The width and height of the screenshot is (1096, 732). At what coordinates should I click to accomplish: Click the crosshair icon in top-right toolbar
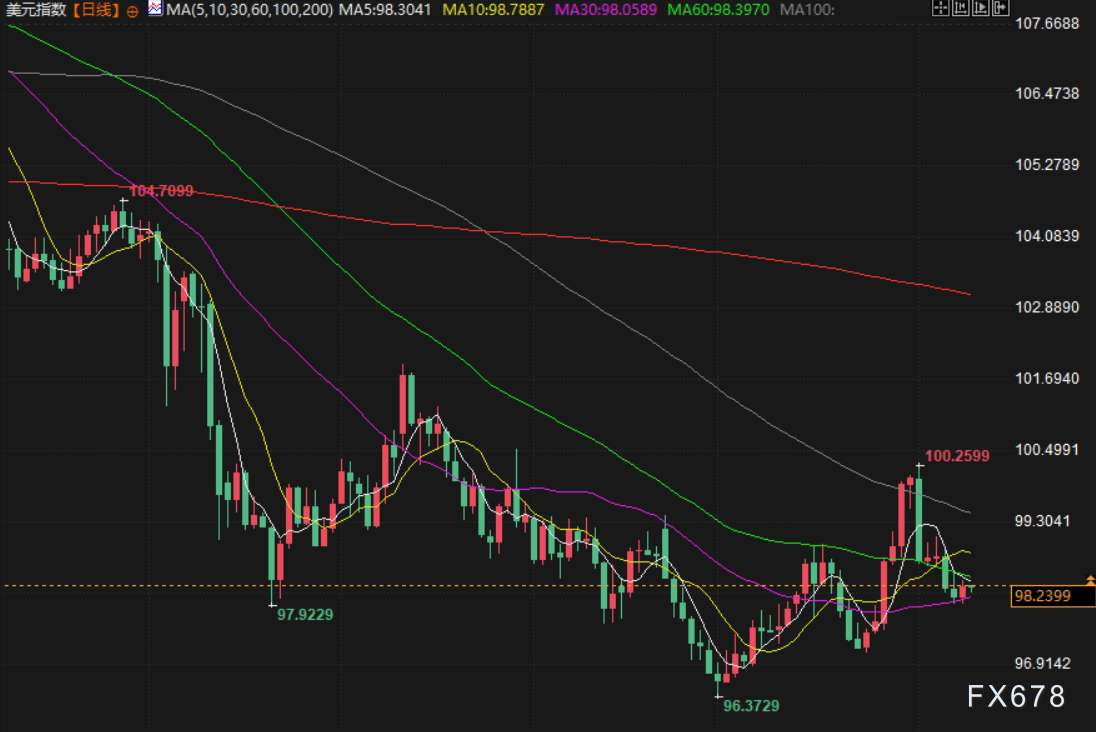pos(941,8)
